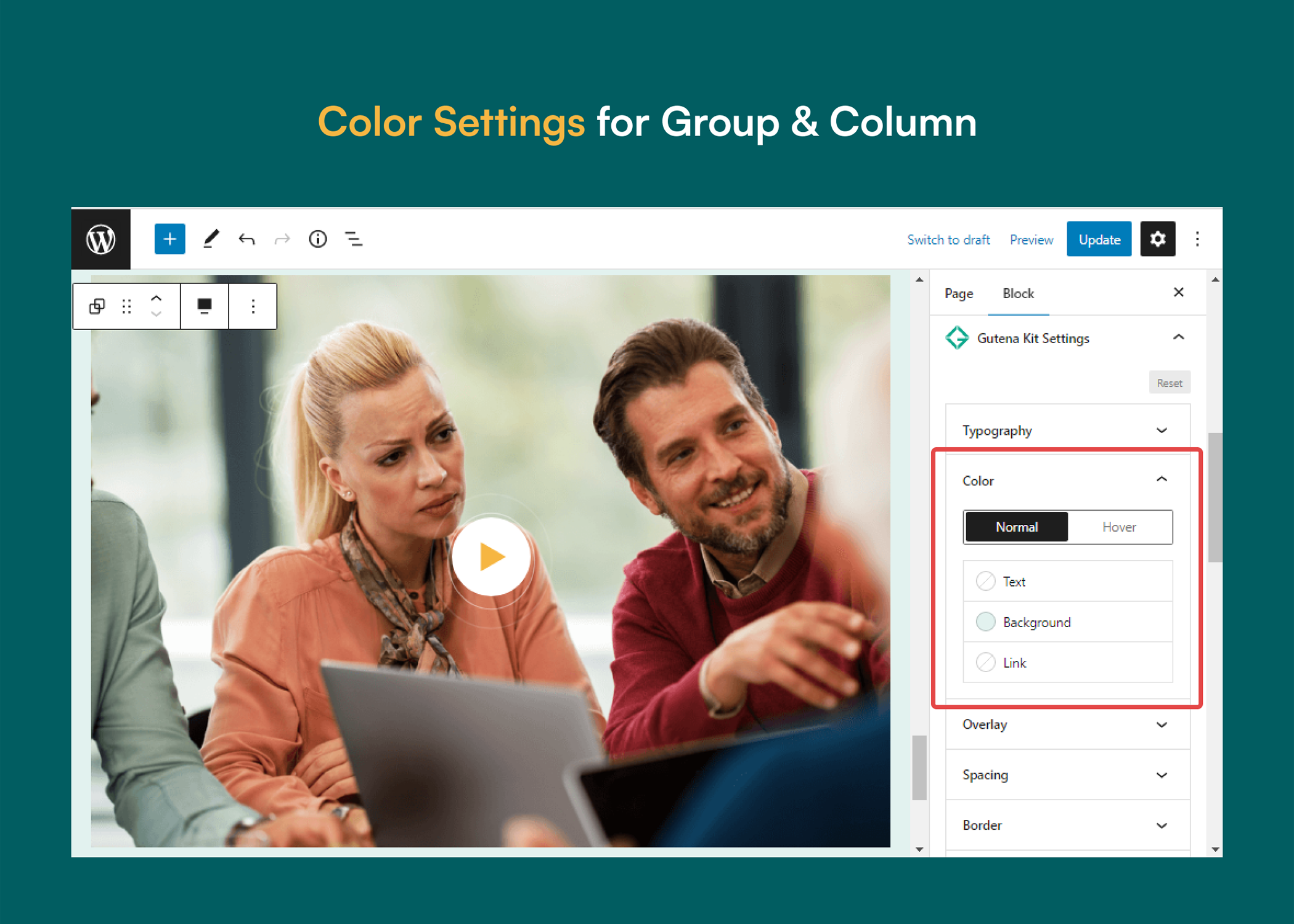Grab the block drag handle
The height and width of the screenshot is (924, 1294).
pos(127,306)
